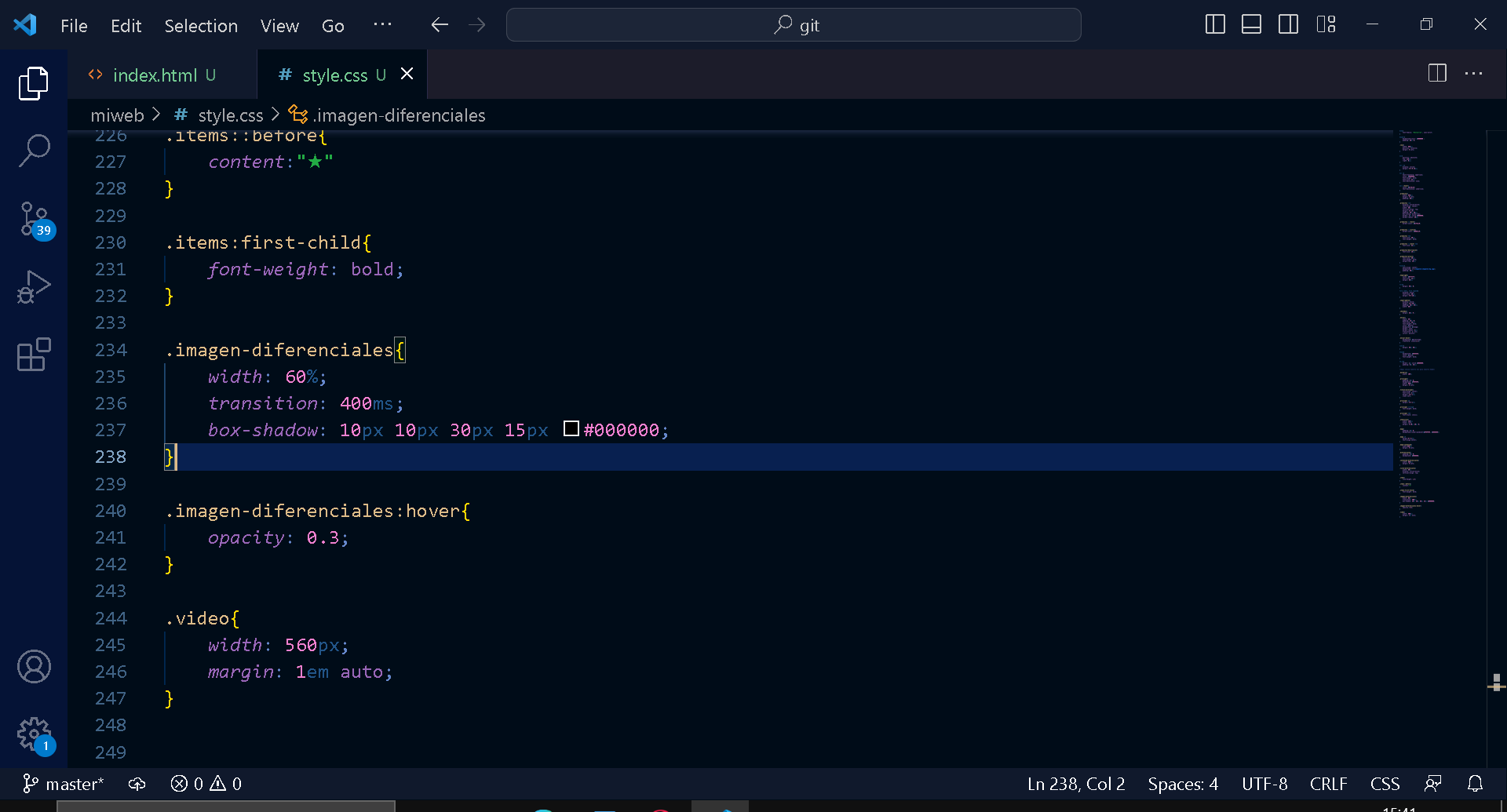Expand the hidden menu bar items
1507x812 pixels.
pos(382,25)
